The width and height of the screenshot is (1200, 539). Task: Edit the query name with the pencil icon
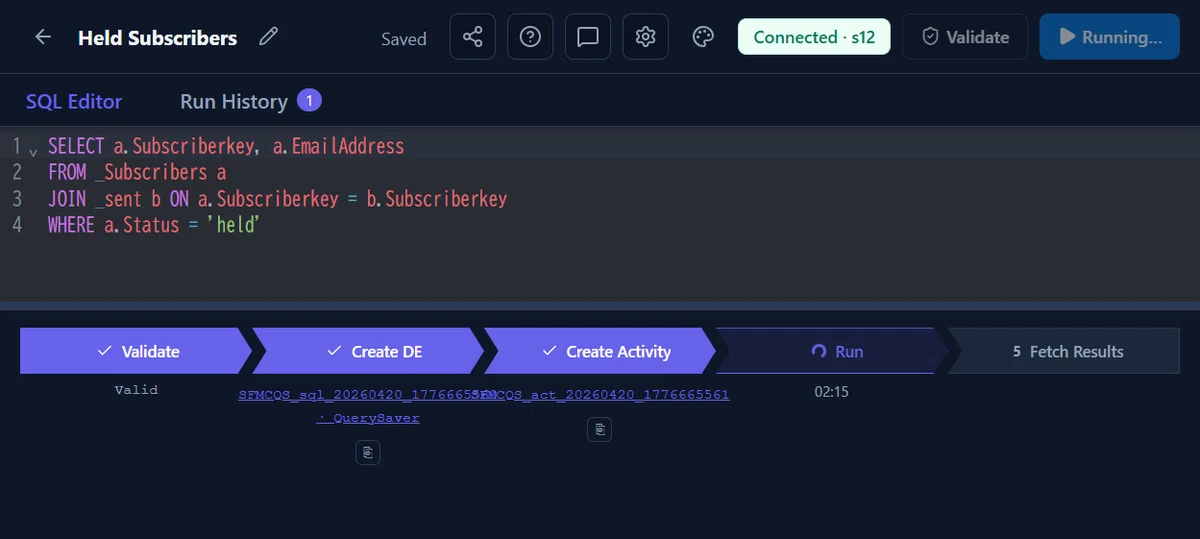268,38
